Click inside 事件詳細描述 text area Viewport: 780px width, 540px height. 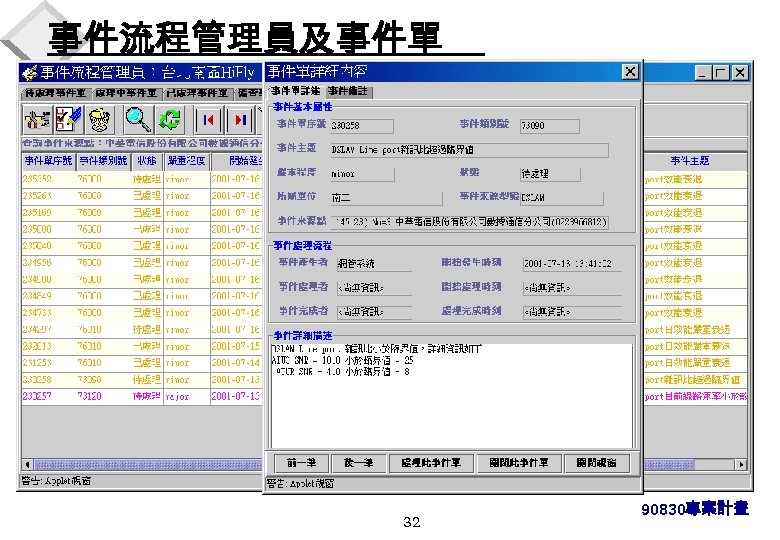(452, 395)
